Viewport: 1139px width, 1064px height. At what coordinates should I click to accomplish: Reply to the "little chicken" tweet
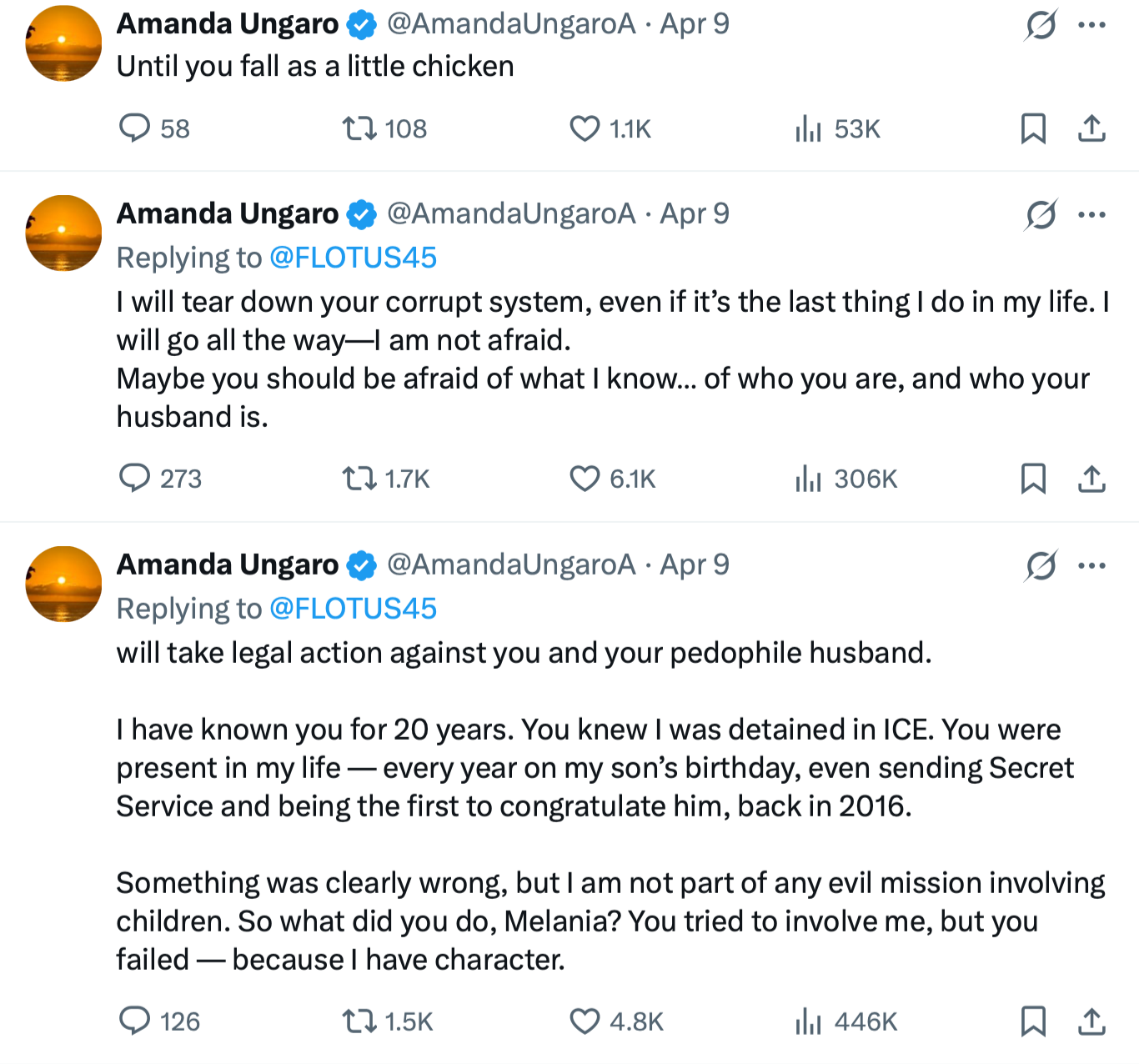(134, 128)
